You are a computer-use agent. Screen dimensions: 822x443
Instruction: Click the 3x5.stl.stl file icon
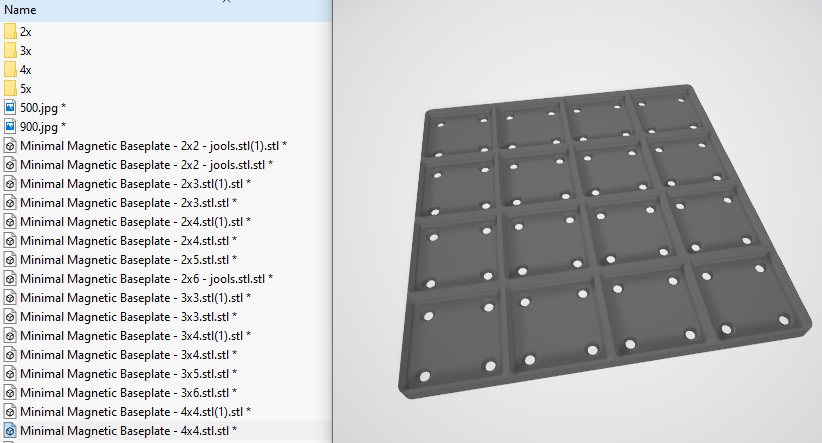(x=10, y=373)
